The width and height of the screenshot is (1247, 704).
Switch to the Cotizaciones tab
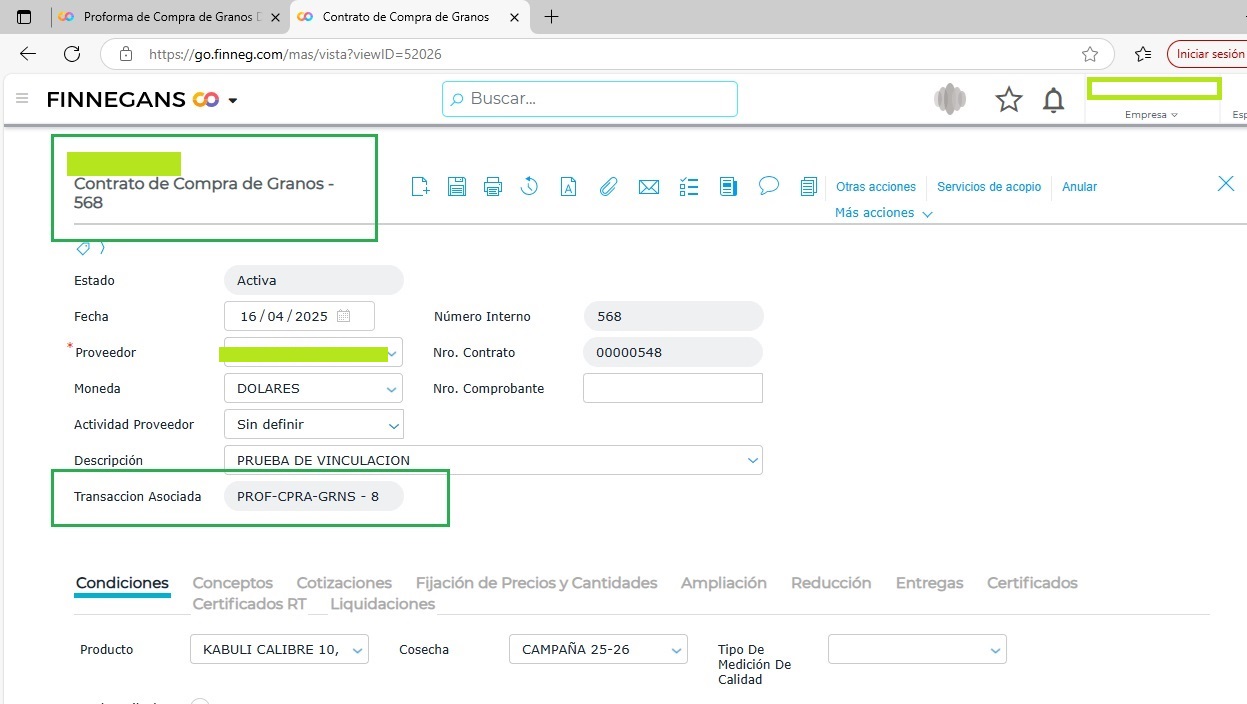pos(344,583)
